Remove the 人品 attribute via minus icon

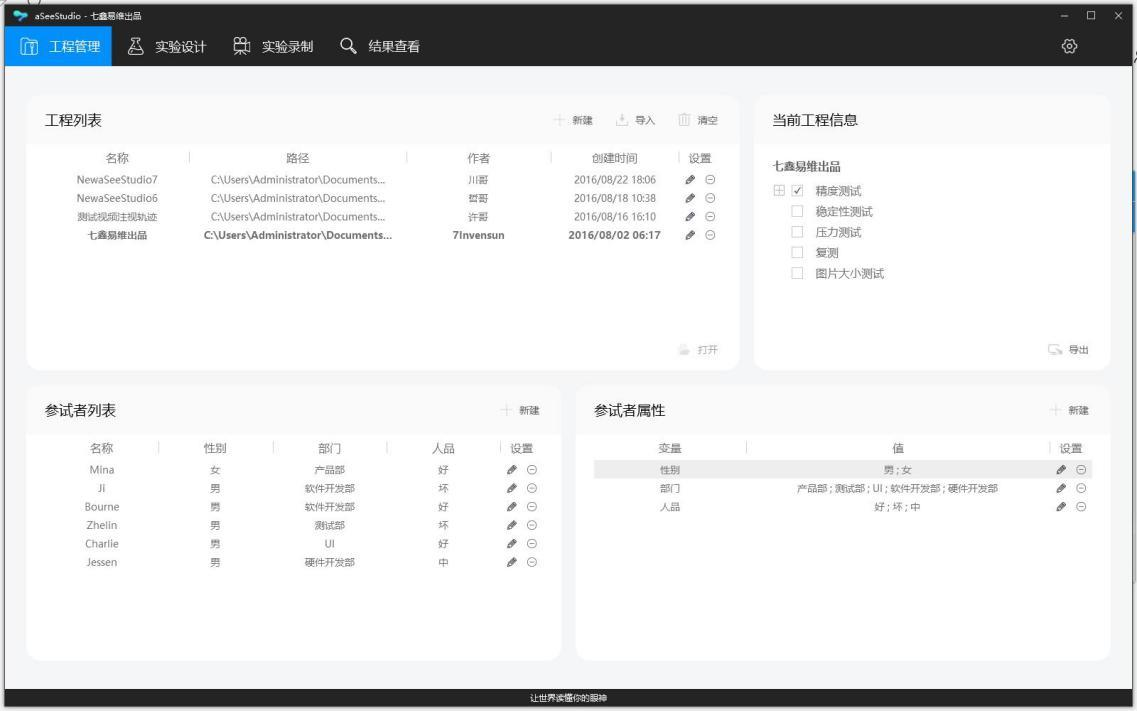tap(1081, 507)
